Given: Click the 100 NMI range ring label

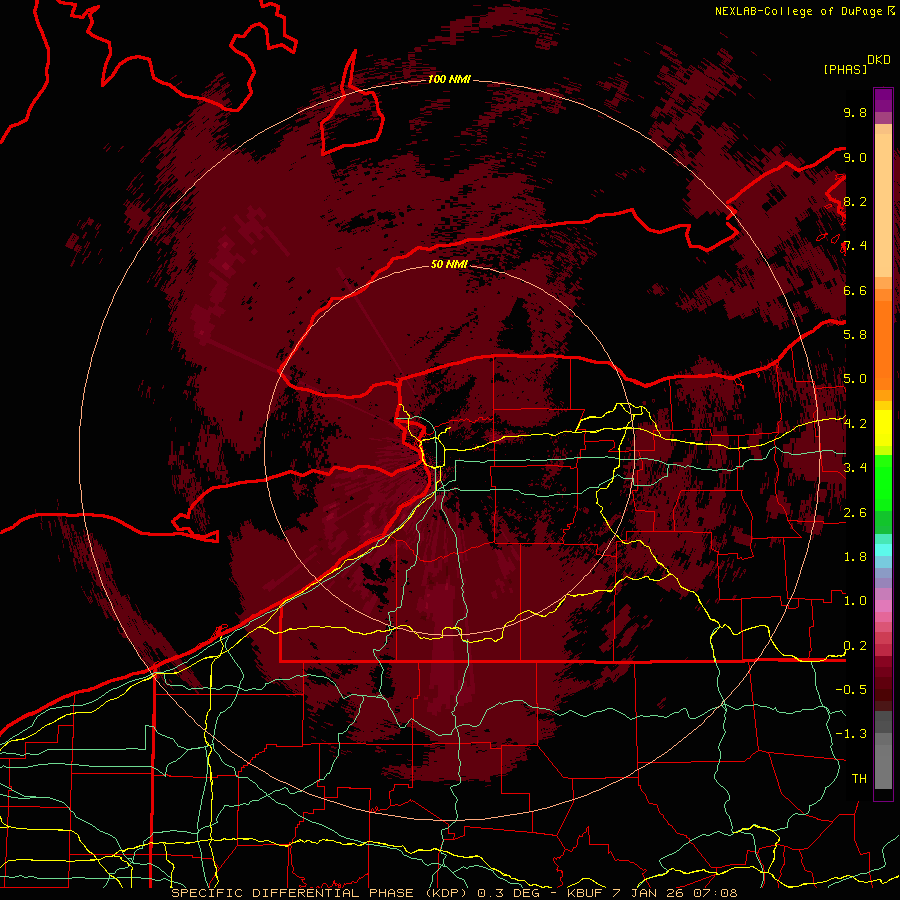Looking at the screenshot, I should click(449, 79).
